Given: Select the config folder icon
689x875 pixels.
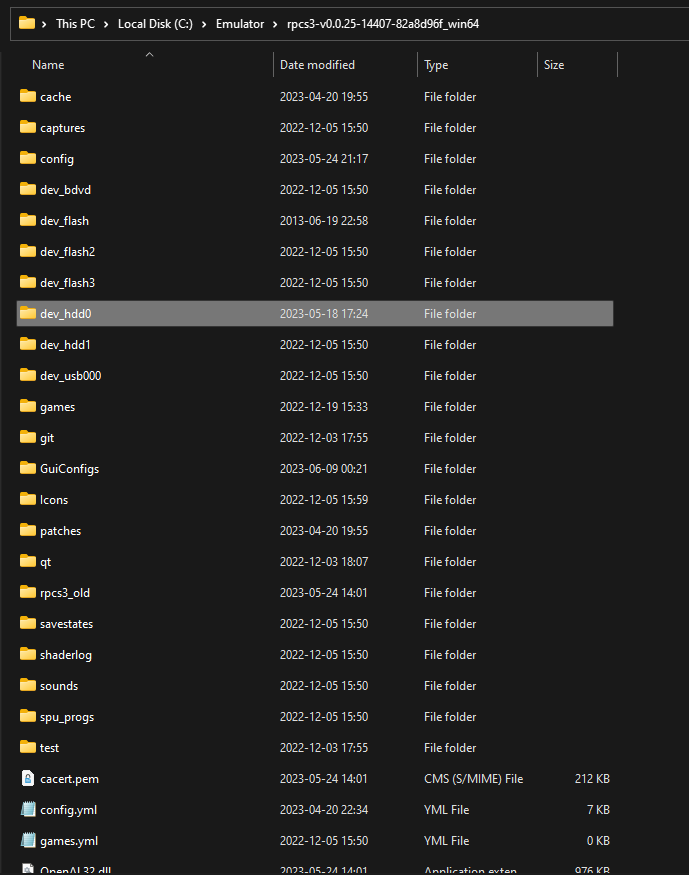Looking at the screenshot, I should pos(27,158).
